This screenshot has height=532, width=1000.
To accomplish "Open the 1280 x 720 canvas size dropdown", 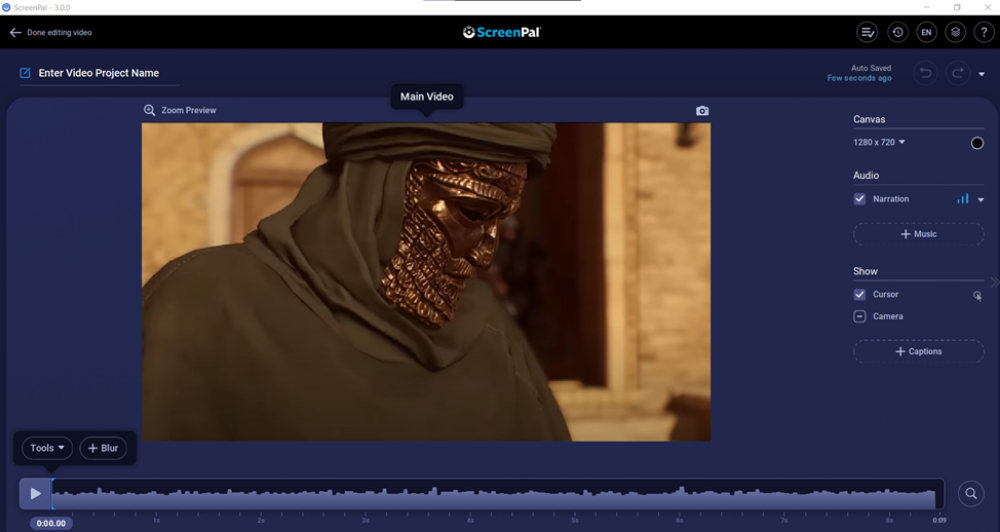I will (879, 142).
